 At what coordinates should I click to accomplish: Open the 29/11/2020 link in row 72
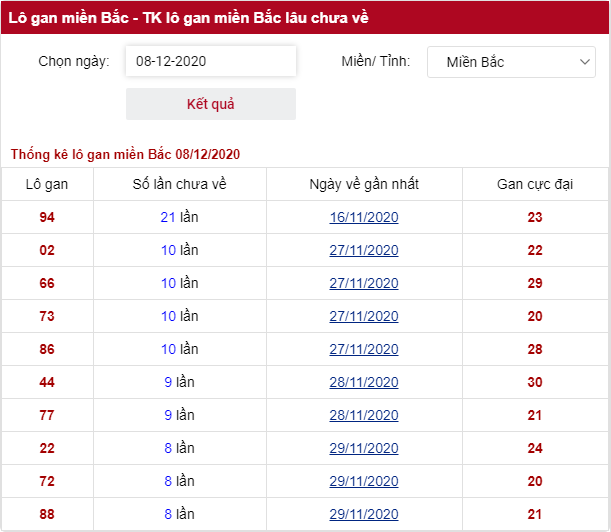[x=364, y=481]
